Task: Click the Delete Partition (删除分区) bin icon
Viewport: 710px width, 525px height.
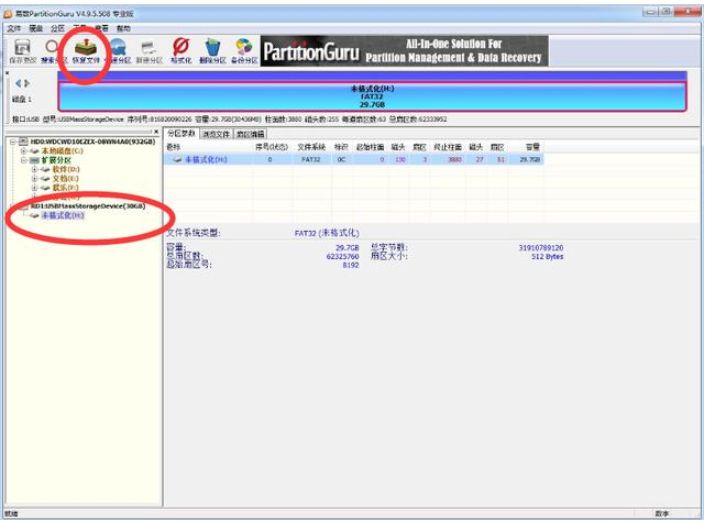Action: (x=212, y=47)
